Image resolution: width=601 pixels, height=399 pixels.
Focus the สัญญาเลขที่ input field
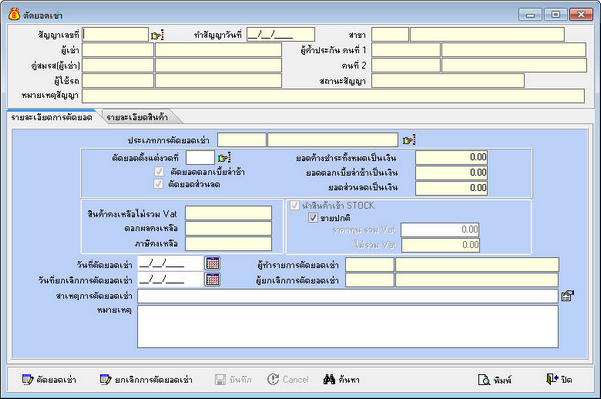[x=115, y=34]
